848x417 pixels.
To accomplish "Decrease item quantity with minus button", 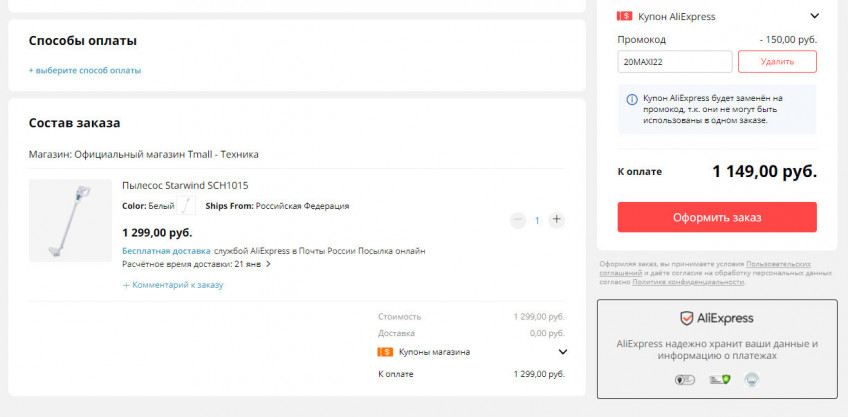I will point(517,220).
